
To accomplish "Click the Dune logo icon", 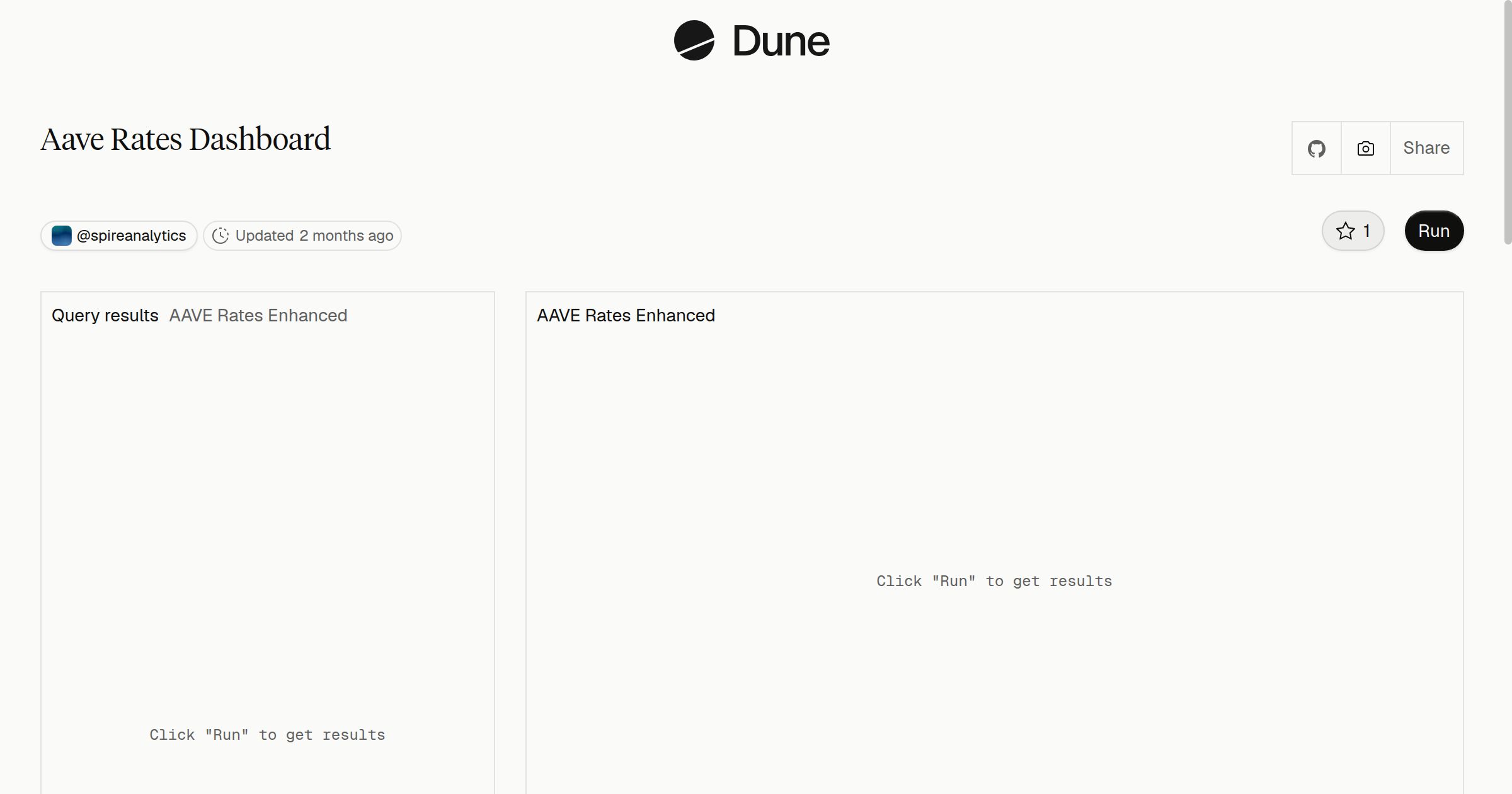I will pyautogui.click(x=694, y=41).
